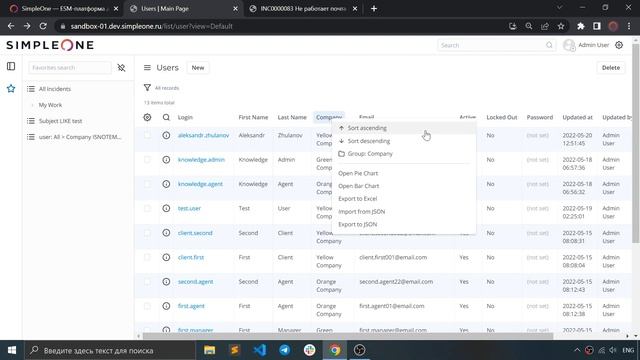The height and width of the screenshot is (360, 640).
Task: Open Telegram from the taskbar
Action: click(284, 350)
